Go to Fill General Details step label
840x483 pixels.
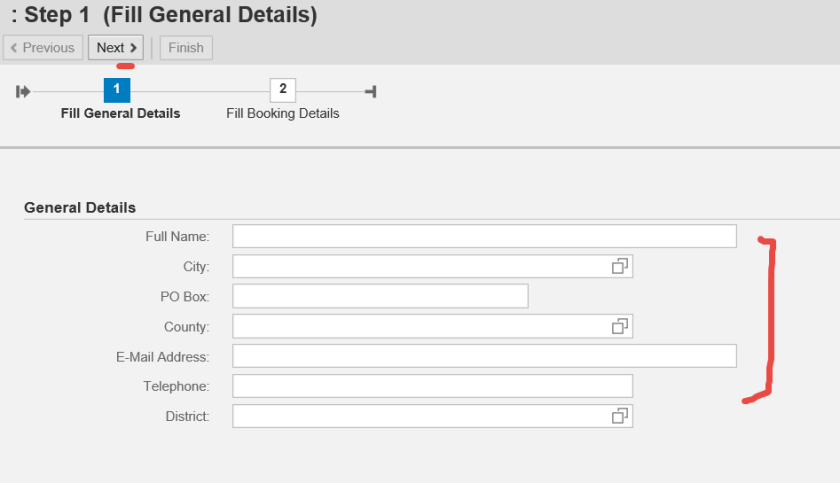click(x=120, y=114)
